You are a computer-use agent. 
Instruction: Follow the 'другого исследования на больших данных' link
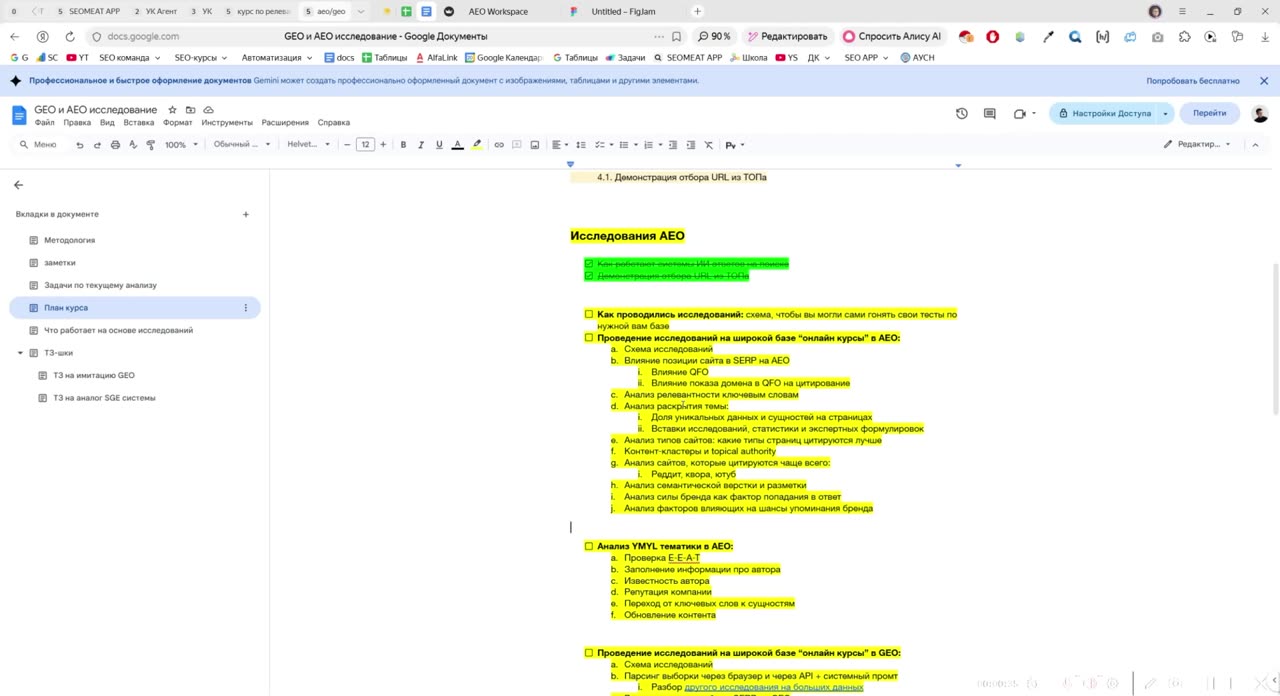(774, 687)
